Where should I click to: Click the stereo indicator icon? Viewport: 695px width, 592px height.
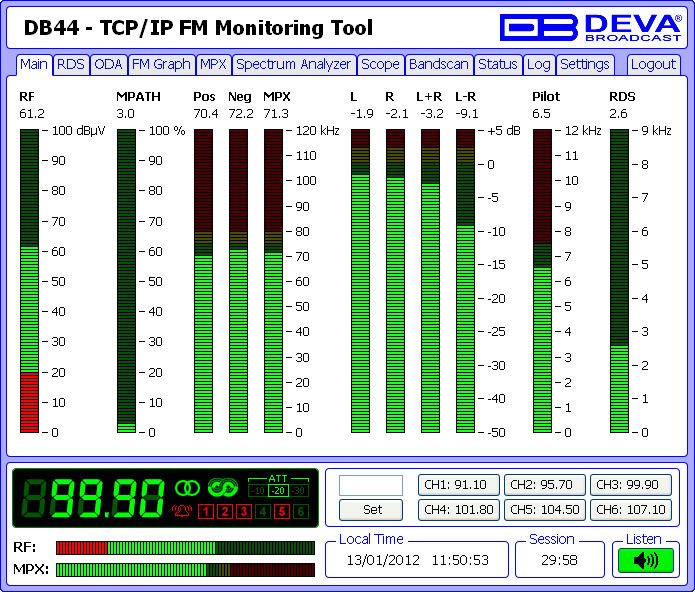(188, 488)
